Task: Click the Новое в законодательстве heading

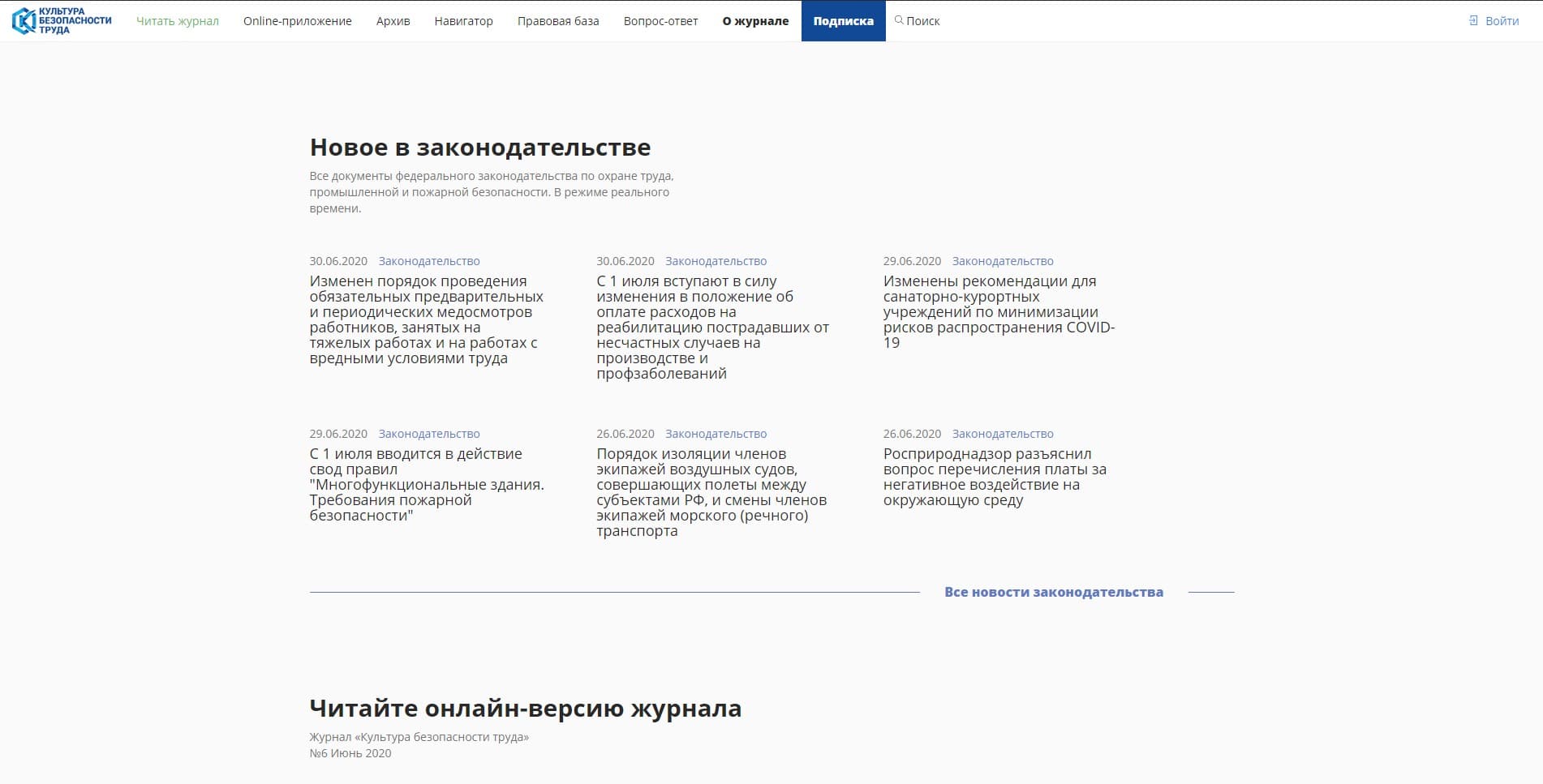Action: [x=480, y=148]
